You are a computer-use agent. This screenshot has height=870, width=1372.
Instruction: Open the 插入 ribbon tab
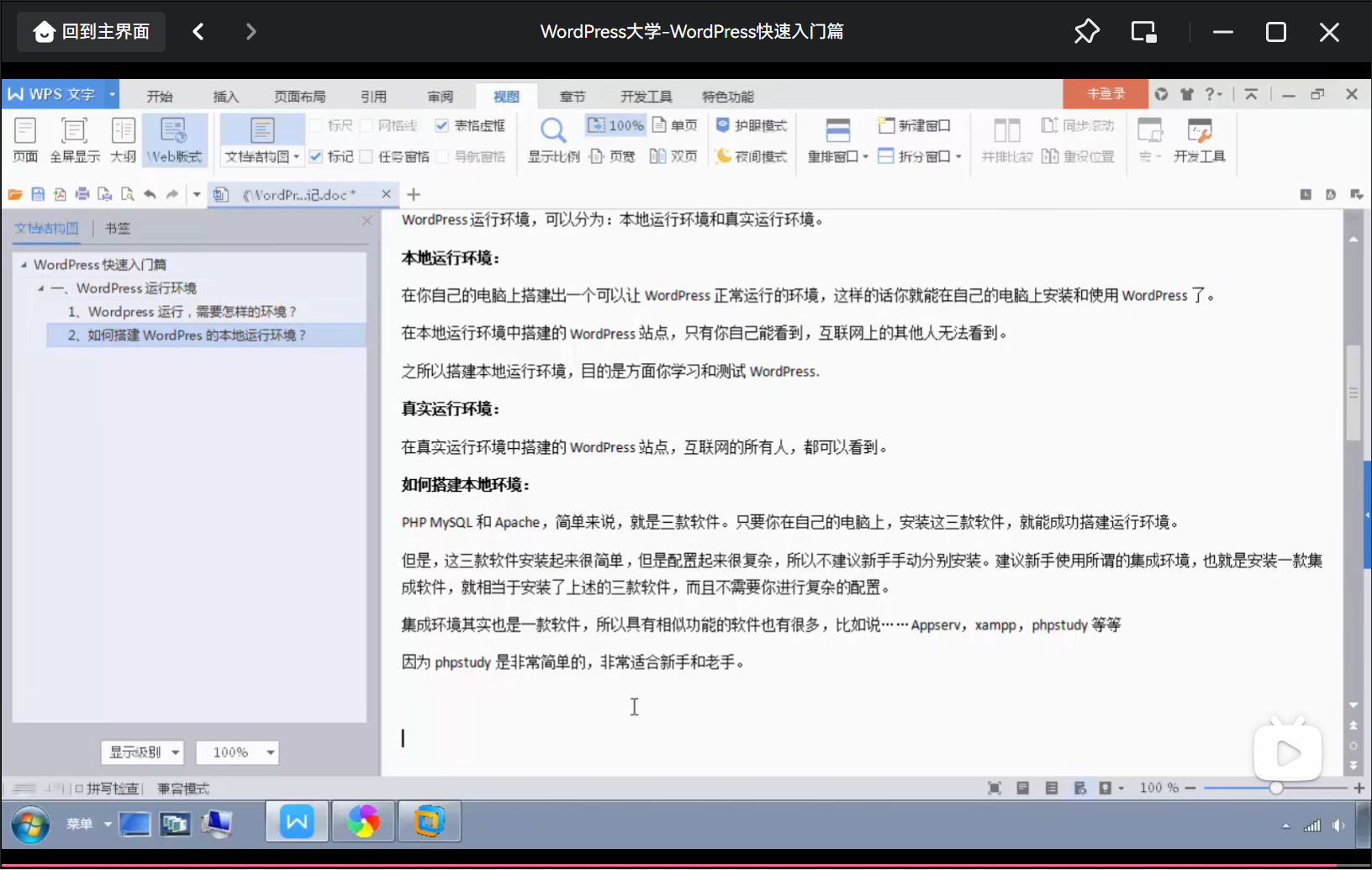pos(225,97)
